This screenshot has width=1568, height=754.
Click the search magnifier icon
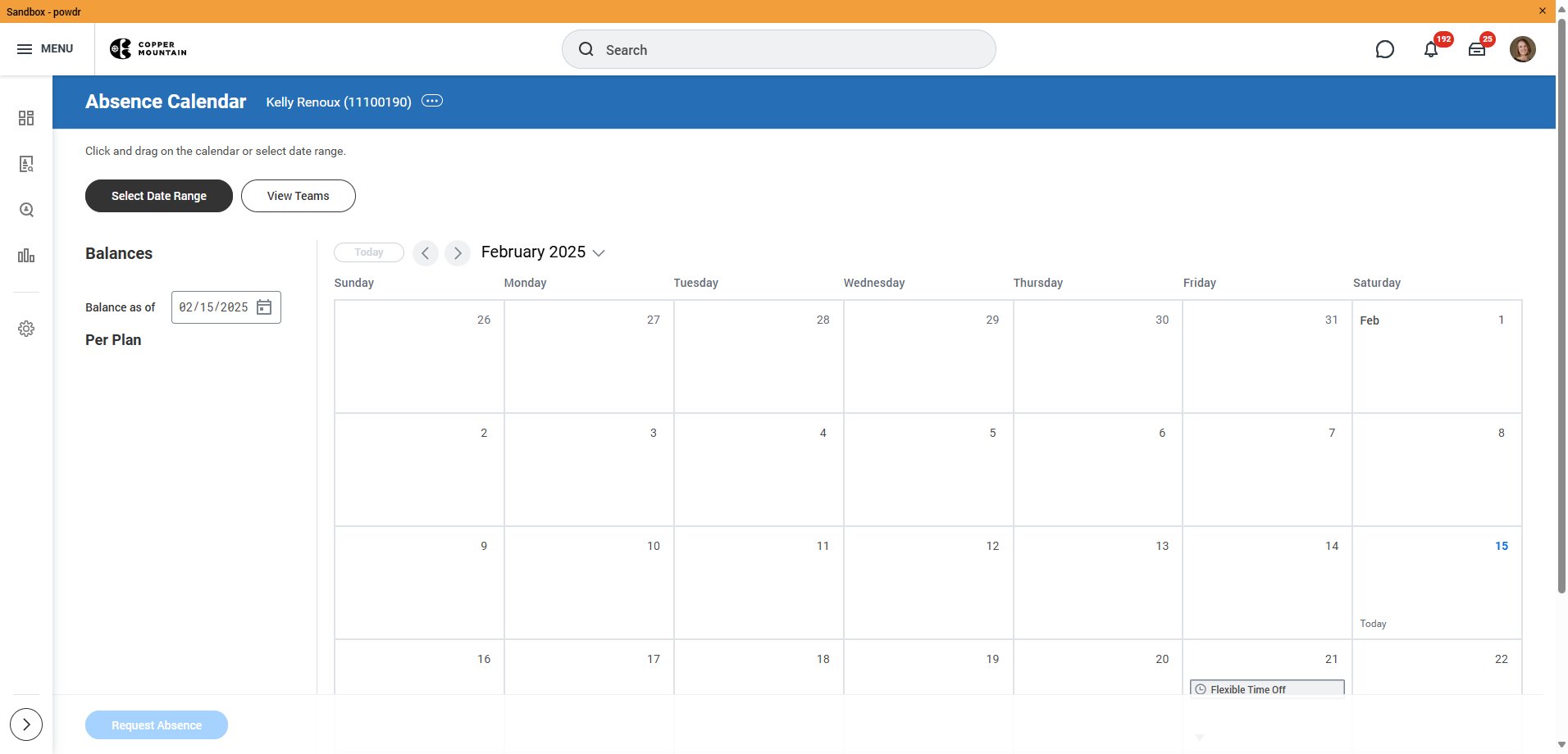coord(586,49)
